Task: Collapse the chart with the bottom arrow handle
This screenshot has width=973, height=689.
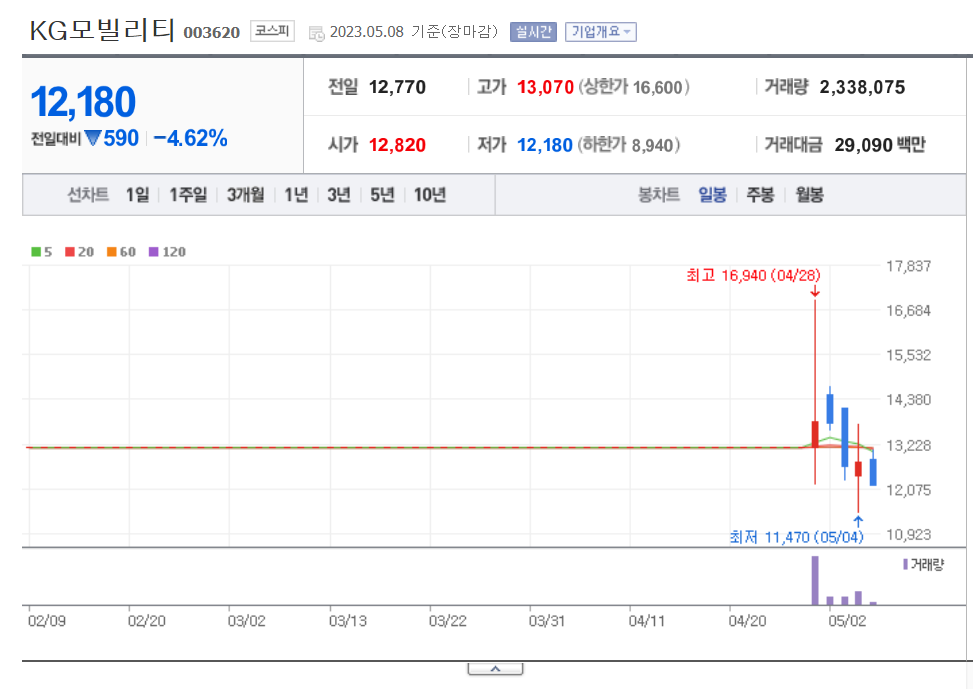Action: point(495,669)
